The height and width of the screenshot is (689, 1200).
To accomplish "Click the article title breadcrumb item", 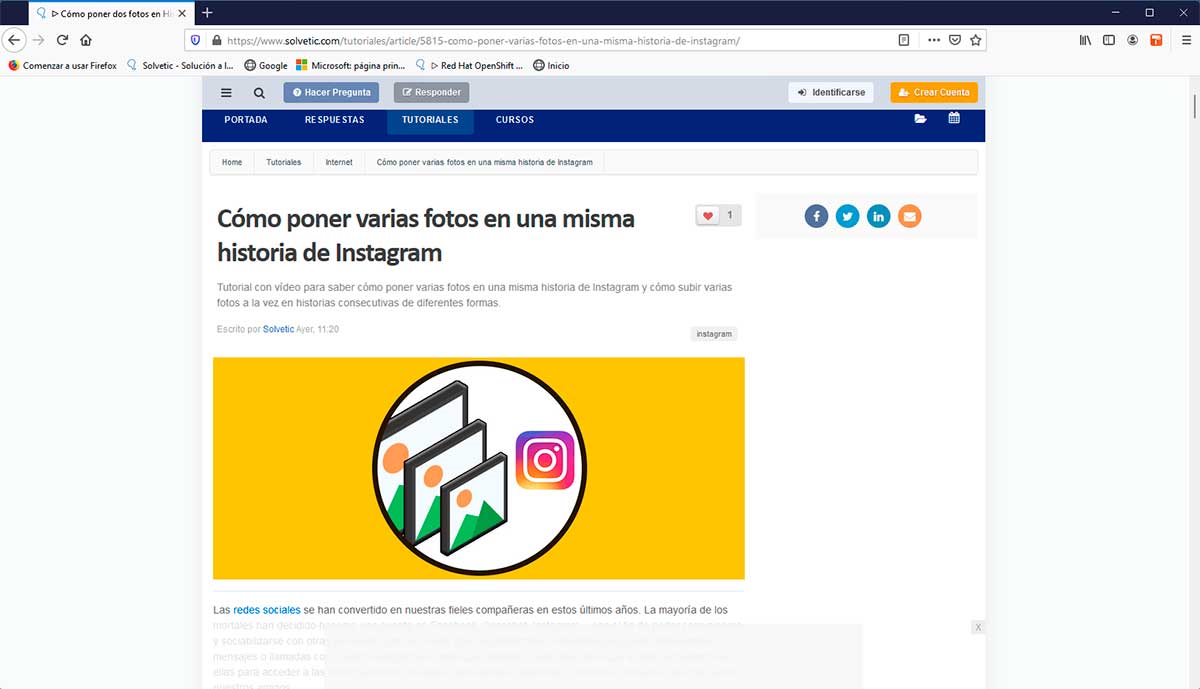I will 485,162.
